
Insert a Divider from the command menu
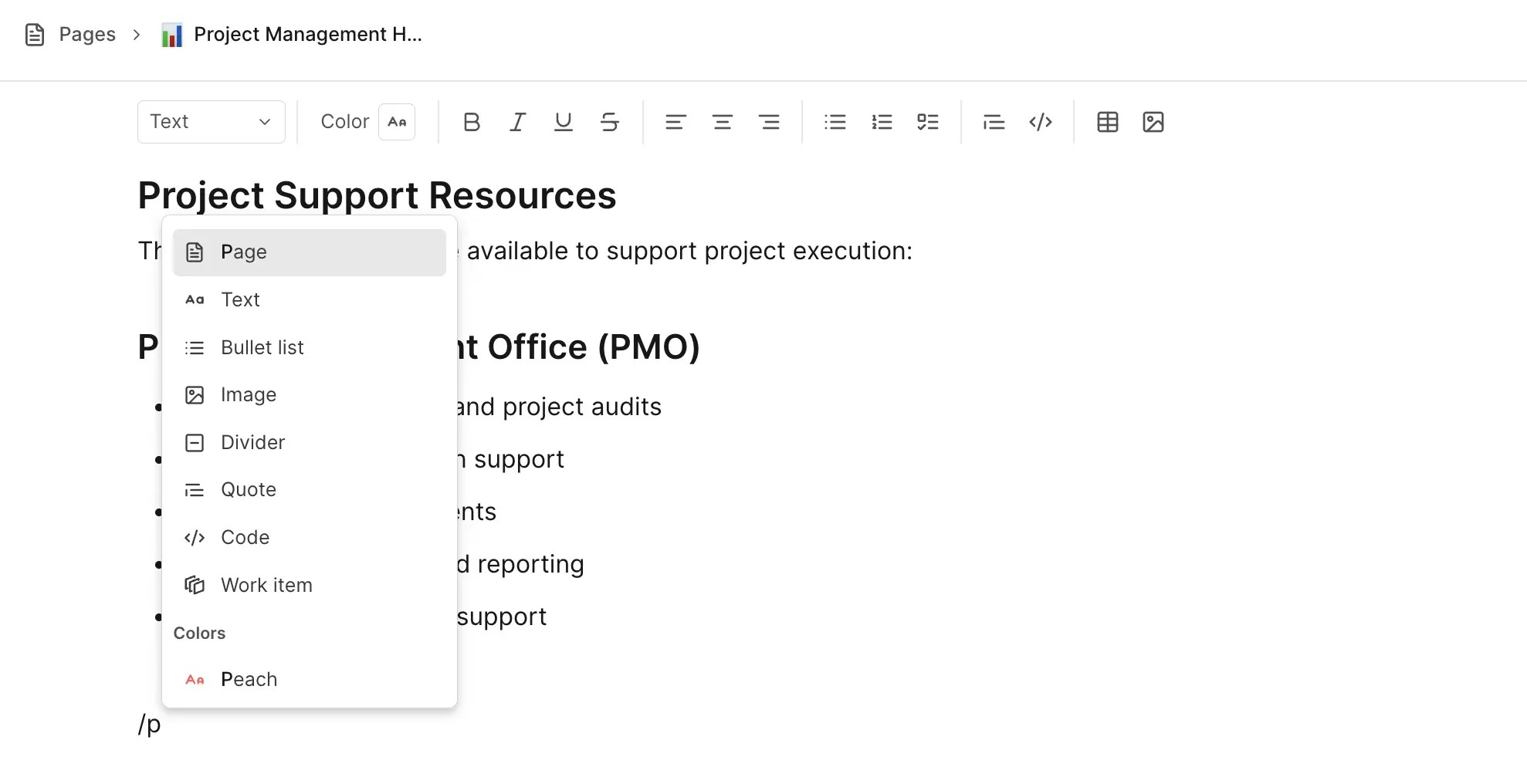click(253, 442)
